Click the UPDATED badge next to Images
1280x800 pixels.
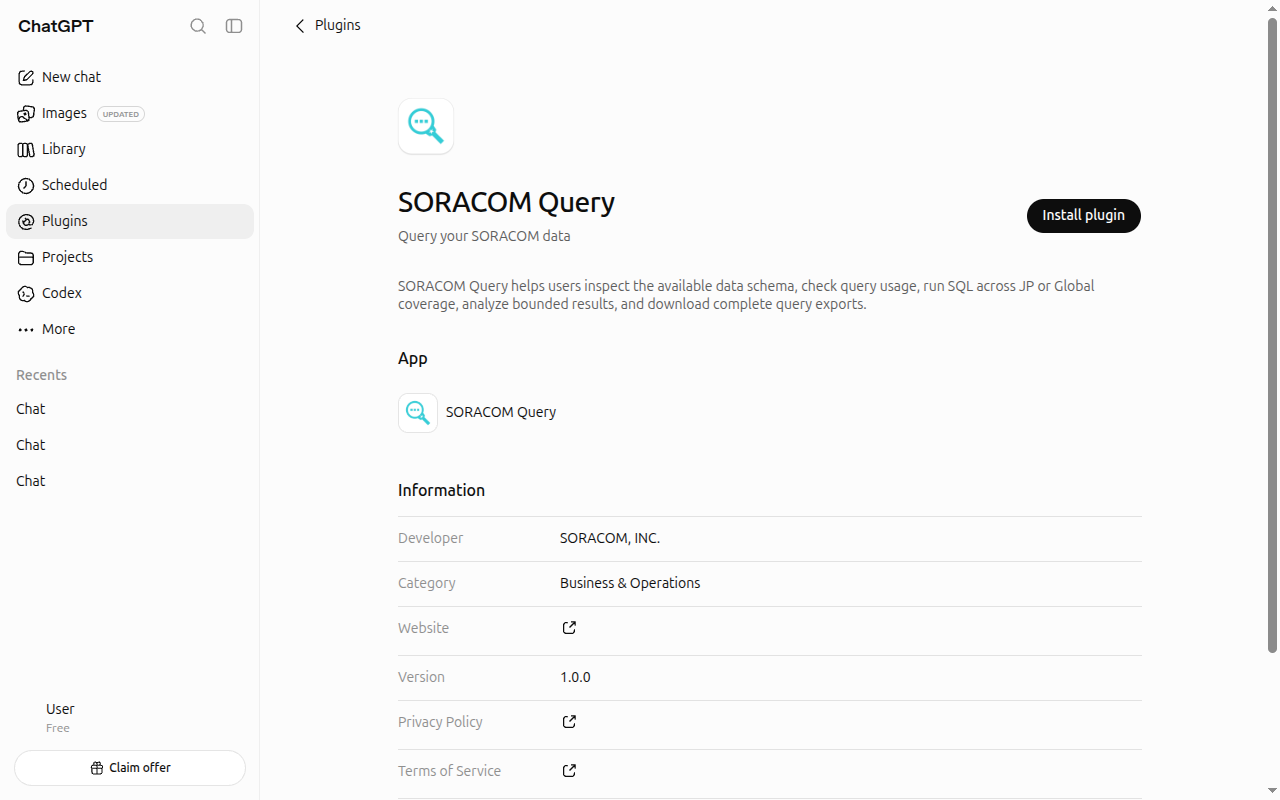121,114
